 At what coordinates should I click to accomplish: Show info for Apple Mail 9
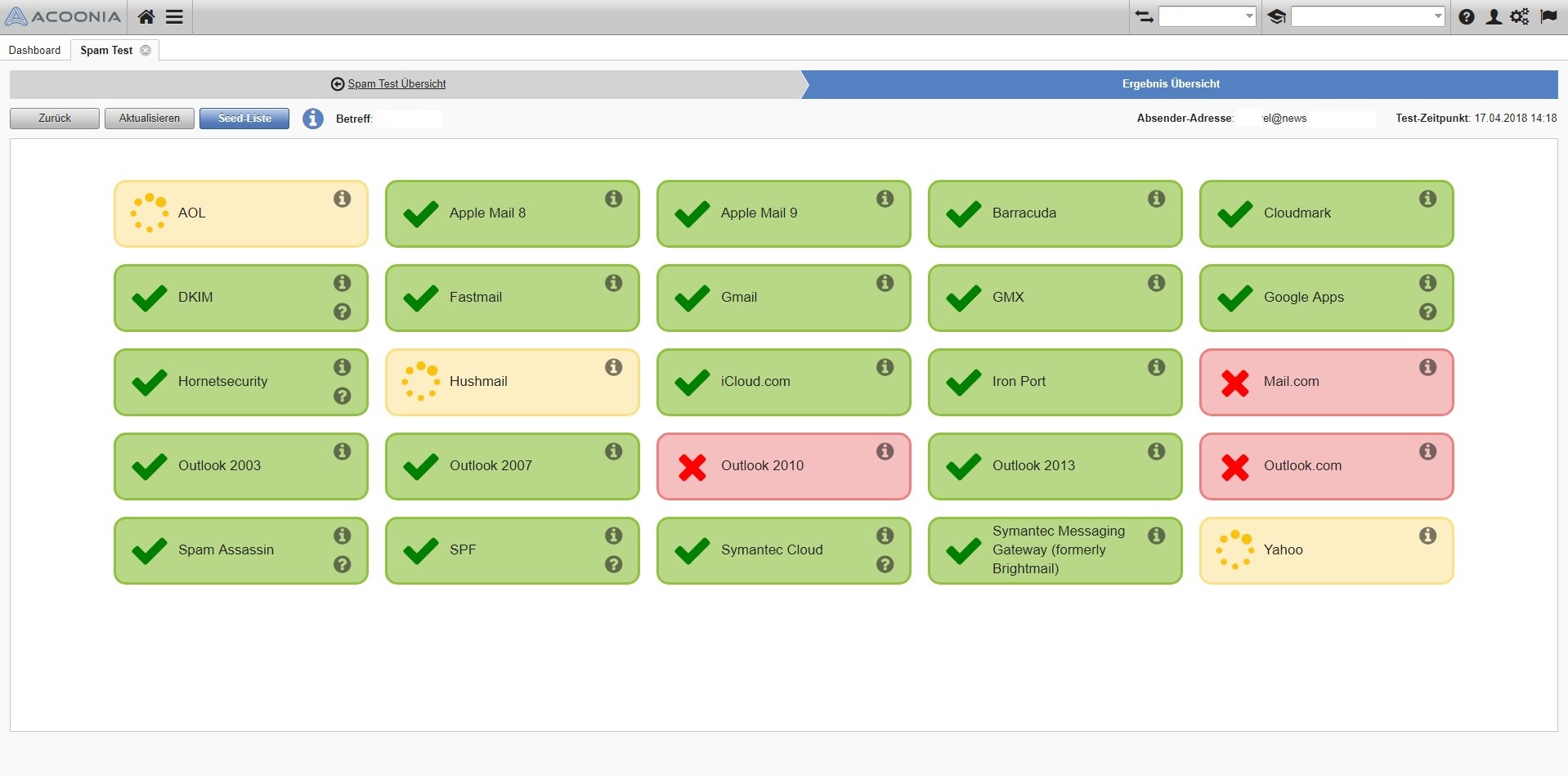click(885, 199)
